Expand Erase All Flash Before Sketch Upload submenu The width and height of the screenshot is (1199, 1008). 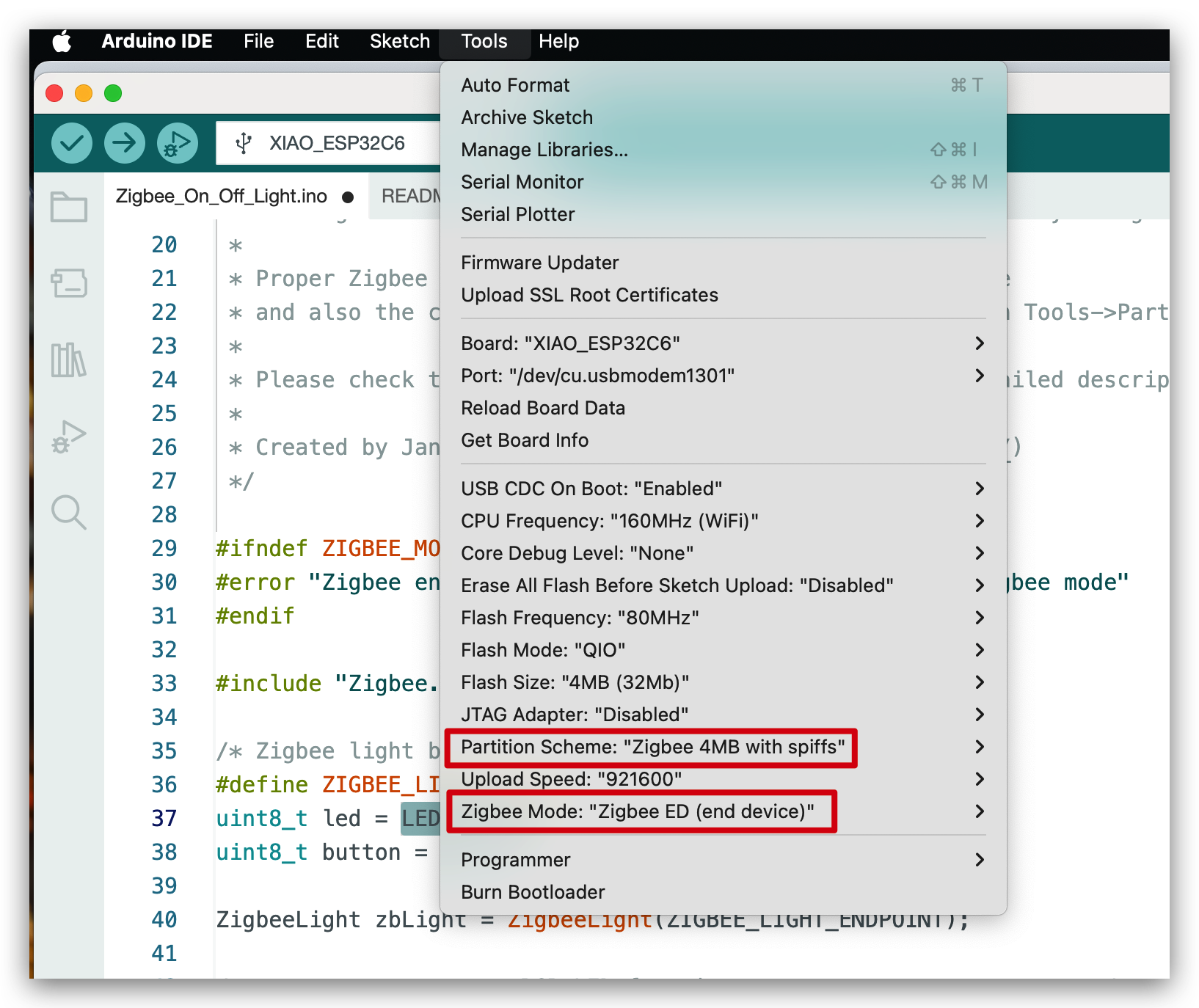click(724, 585)
